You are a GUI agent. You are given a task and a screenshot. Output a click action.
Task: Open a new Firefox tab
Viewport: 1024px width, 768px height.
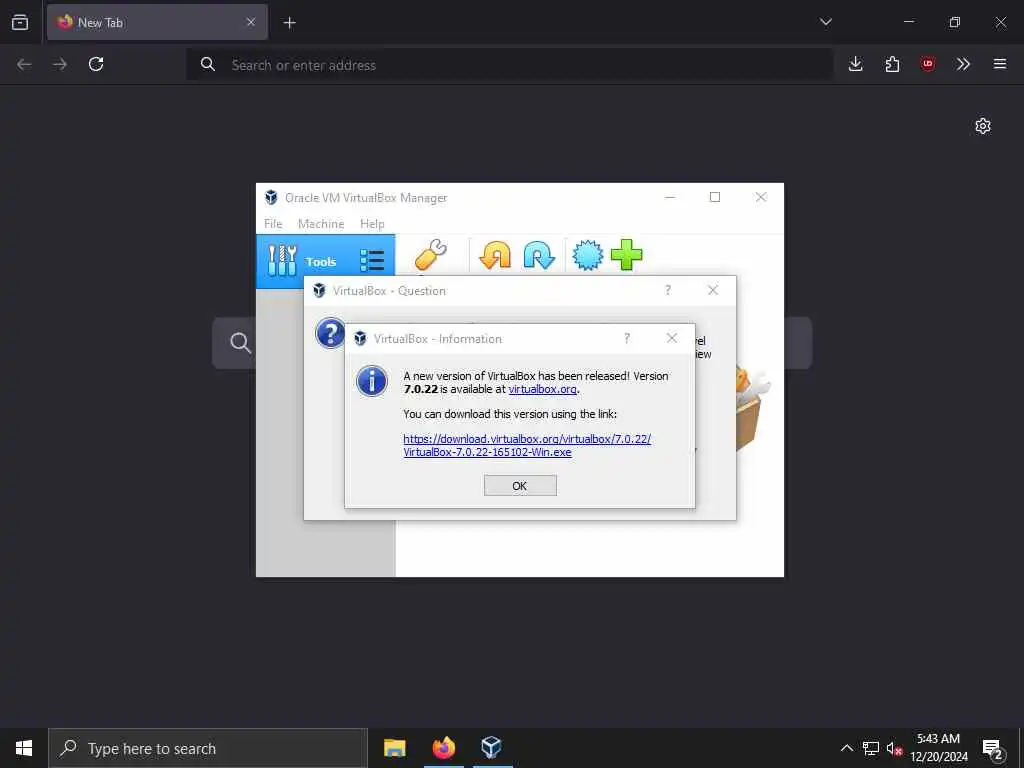289,23
